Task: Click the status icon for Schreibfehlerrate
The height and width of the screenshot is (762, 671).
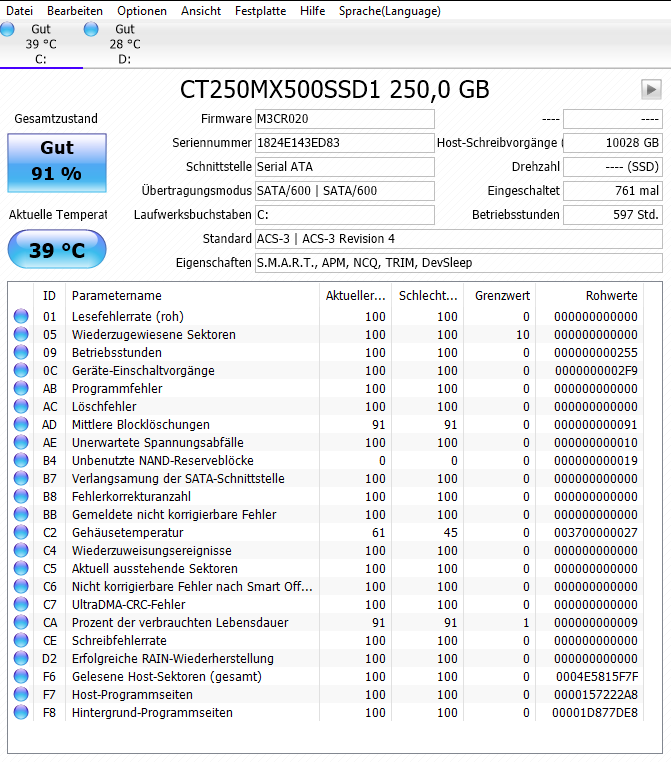Action: [21, 640]
